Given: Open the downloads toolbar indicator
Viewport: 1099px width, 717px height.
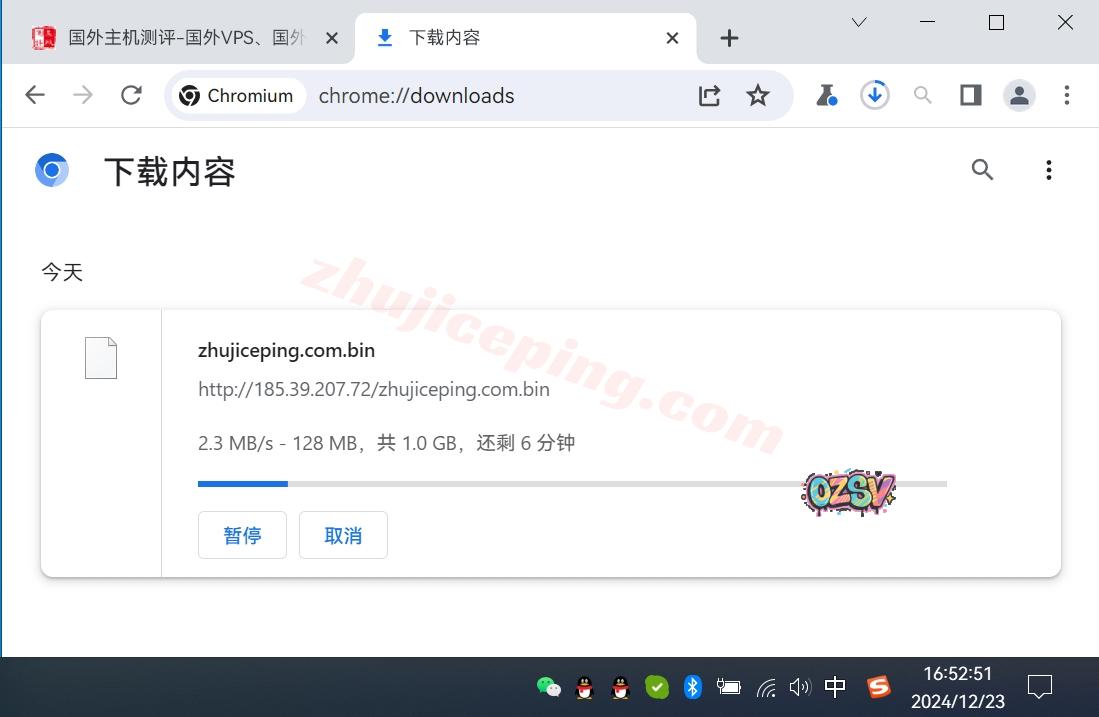Looking at the screenshot, I should click(x=875, y=95).
